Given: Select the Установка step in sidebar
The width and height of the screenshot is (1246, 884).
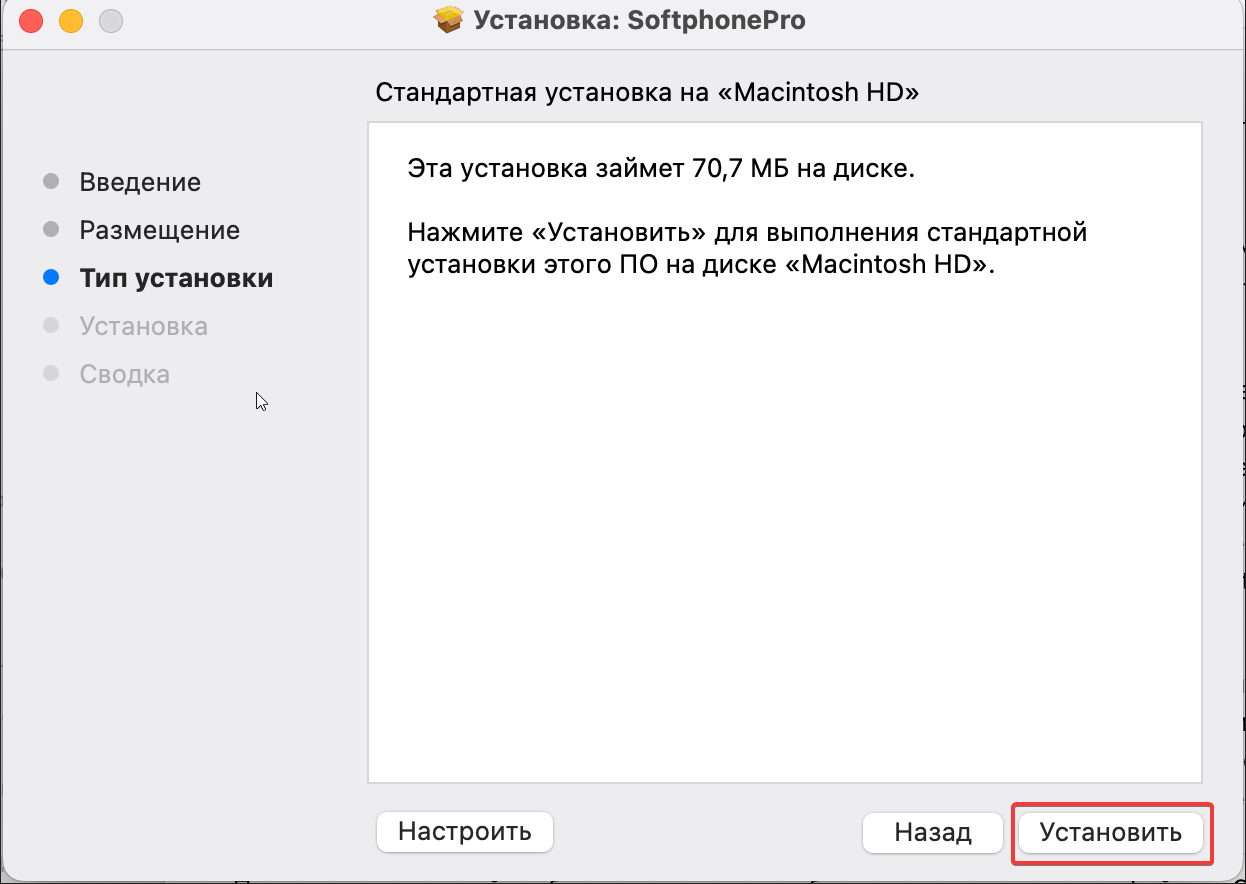Looking at the screenshot, I should 144,326.
